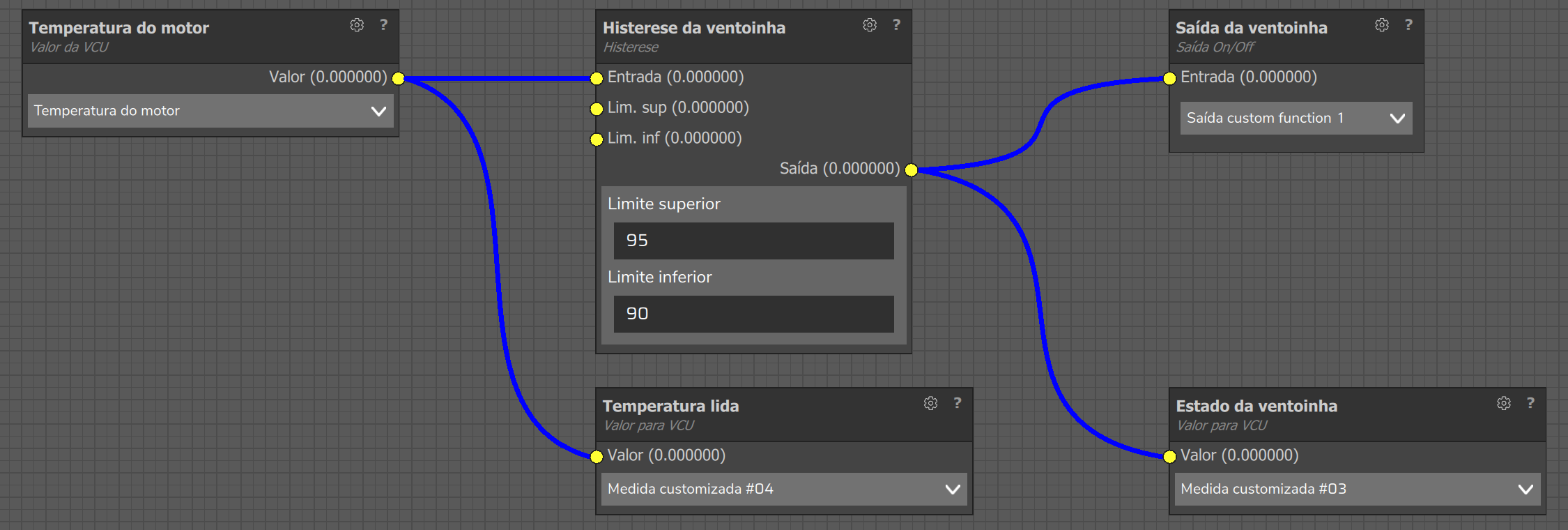The image size is (1568, 530).
Task: Click the Saída On/Off subtitle
Action: (1215, 47)
